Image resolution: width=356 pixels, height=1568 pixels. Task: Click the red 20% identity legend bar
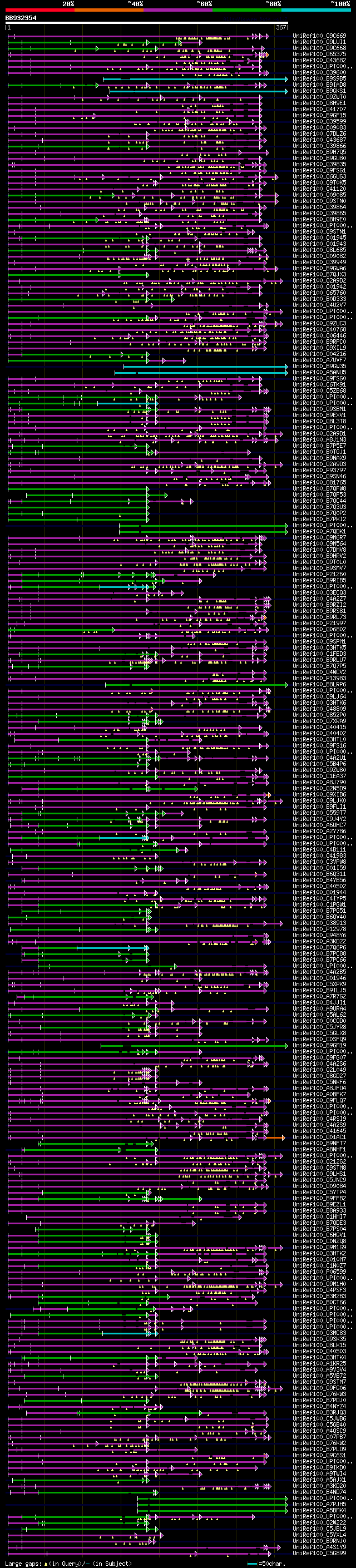click(x=40, y=10)
